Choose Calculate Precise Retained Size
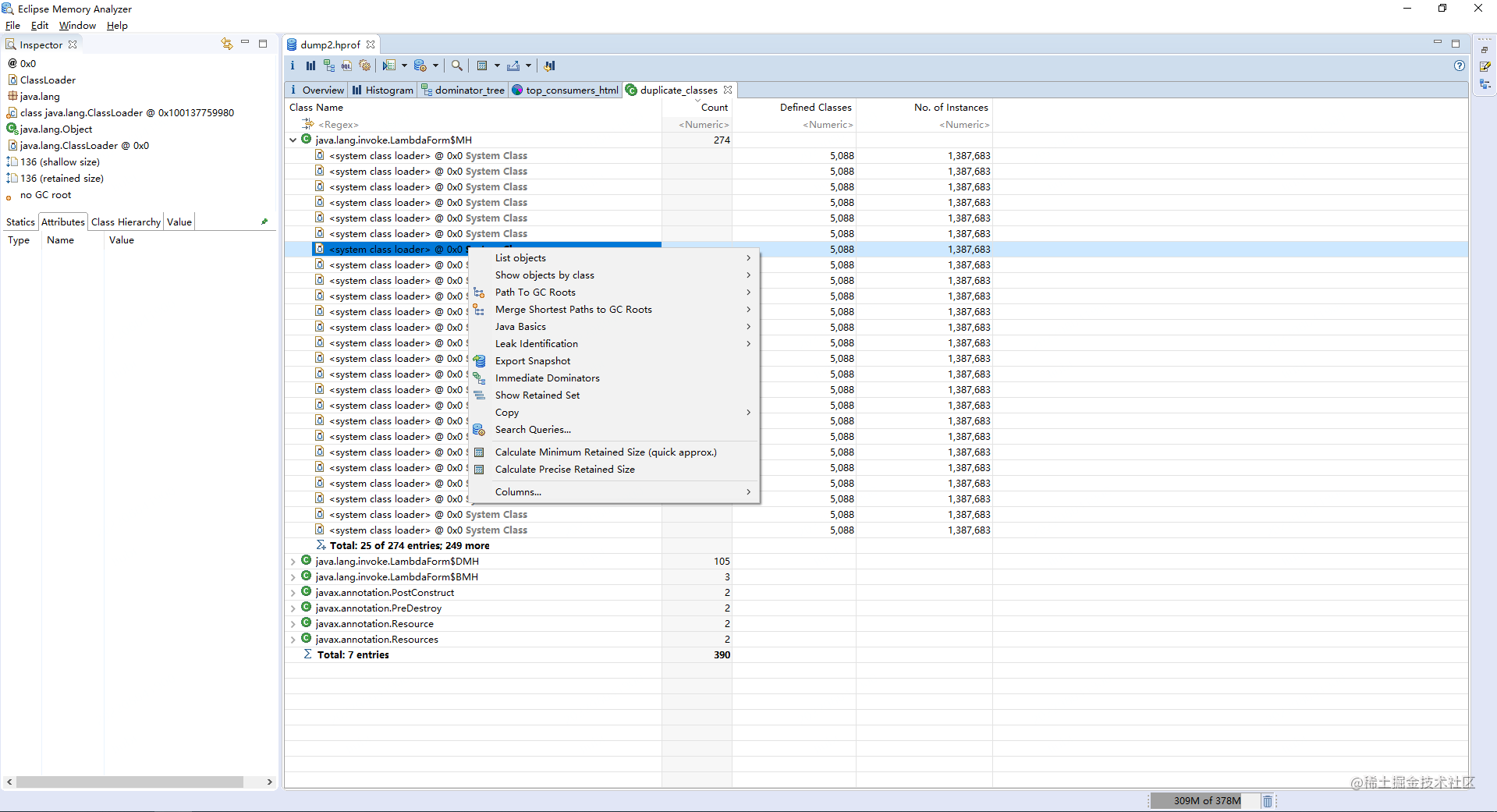 pos(614,470)
